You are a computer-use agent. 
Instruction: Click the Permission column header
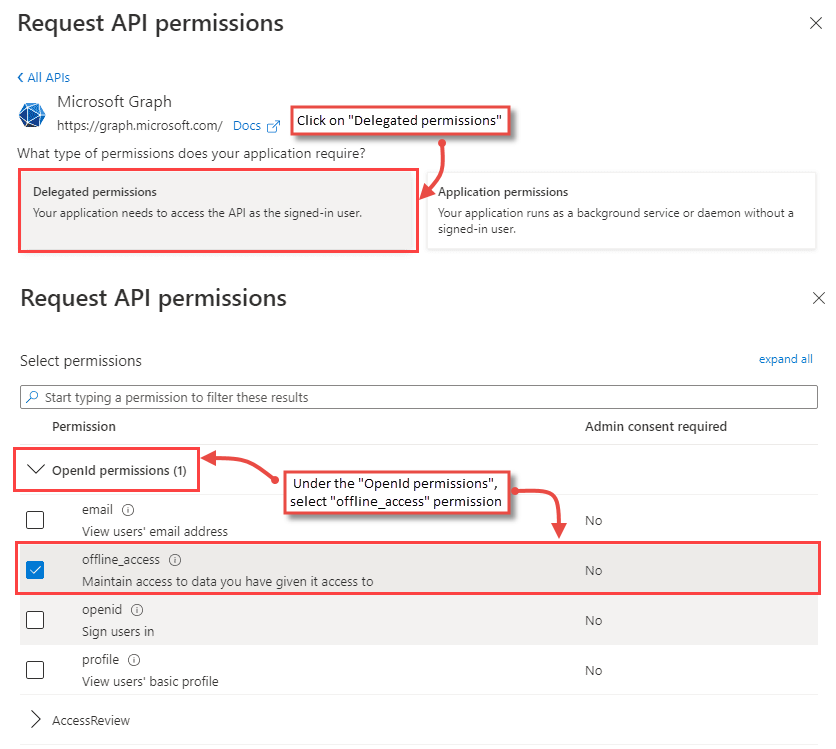coord(84,426)
